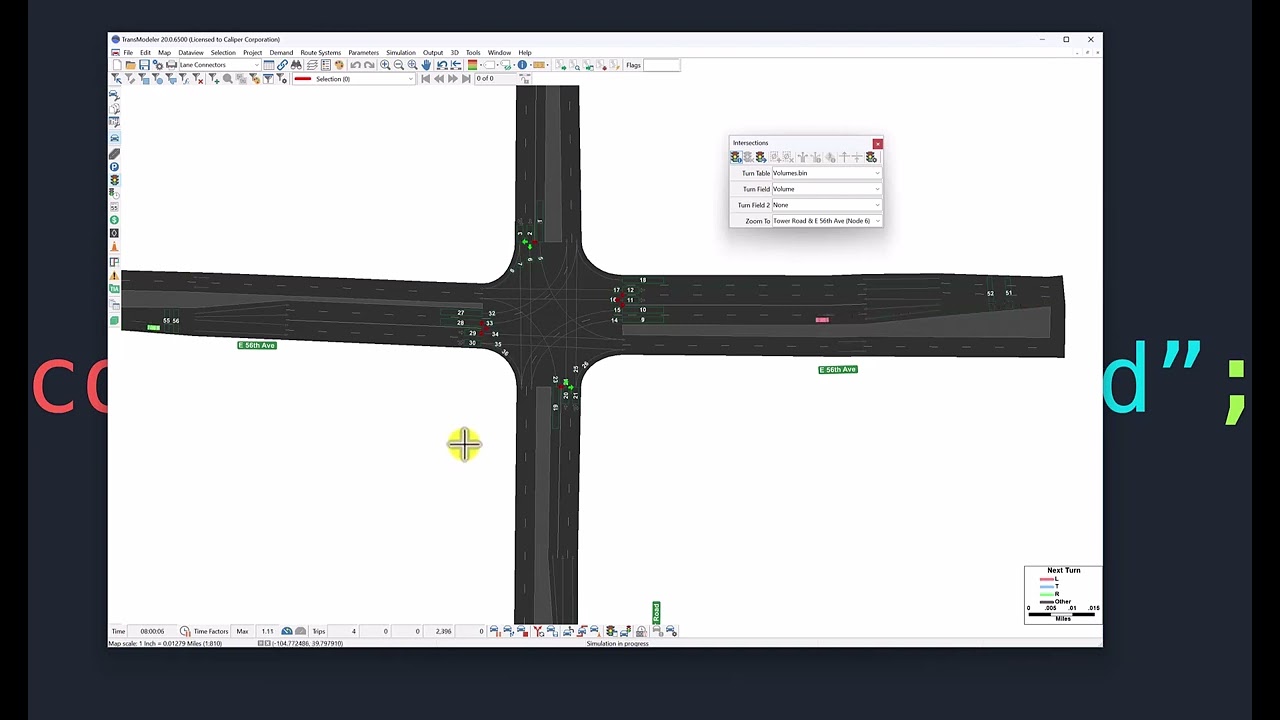
Task: Click the clear selection filter icon with red X
Action: pos(198,79)
